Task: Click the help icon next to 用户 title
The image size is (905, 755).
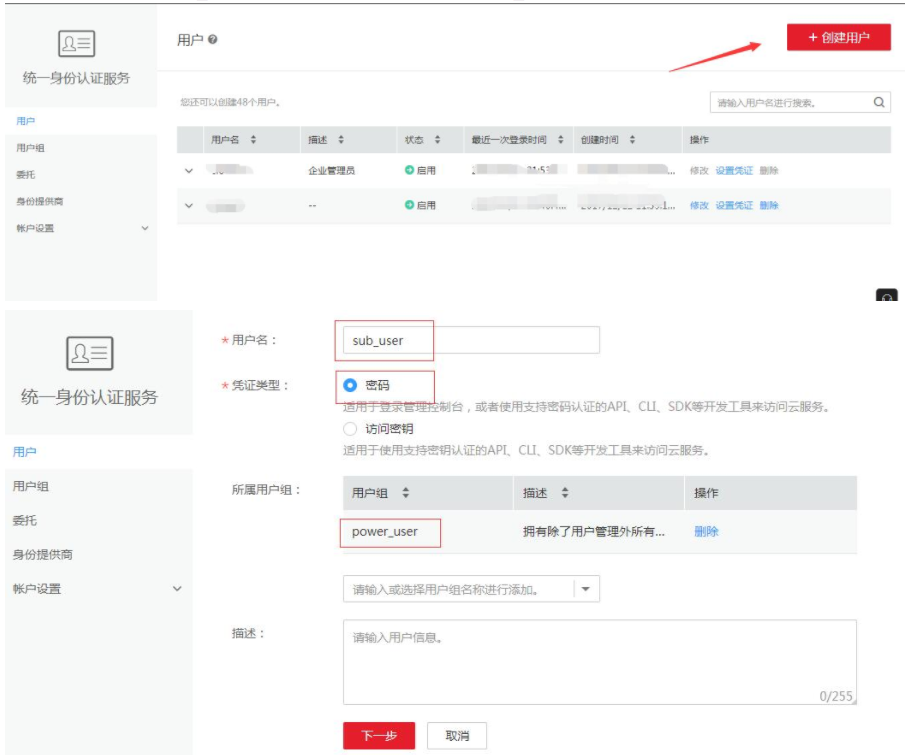Action: pyautogui.click(x=212, y=39)
